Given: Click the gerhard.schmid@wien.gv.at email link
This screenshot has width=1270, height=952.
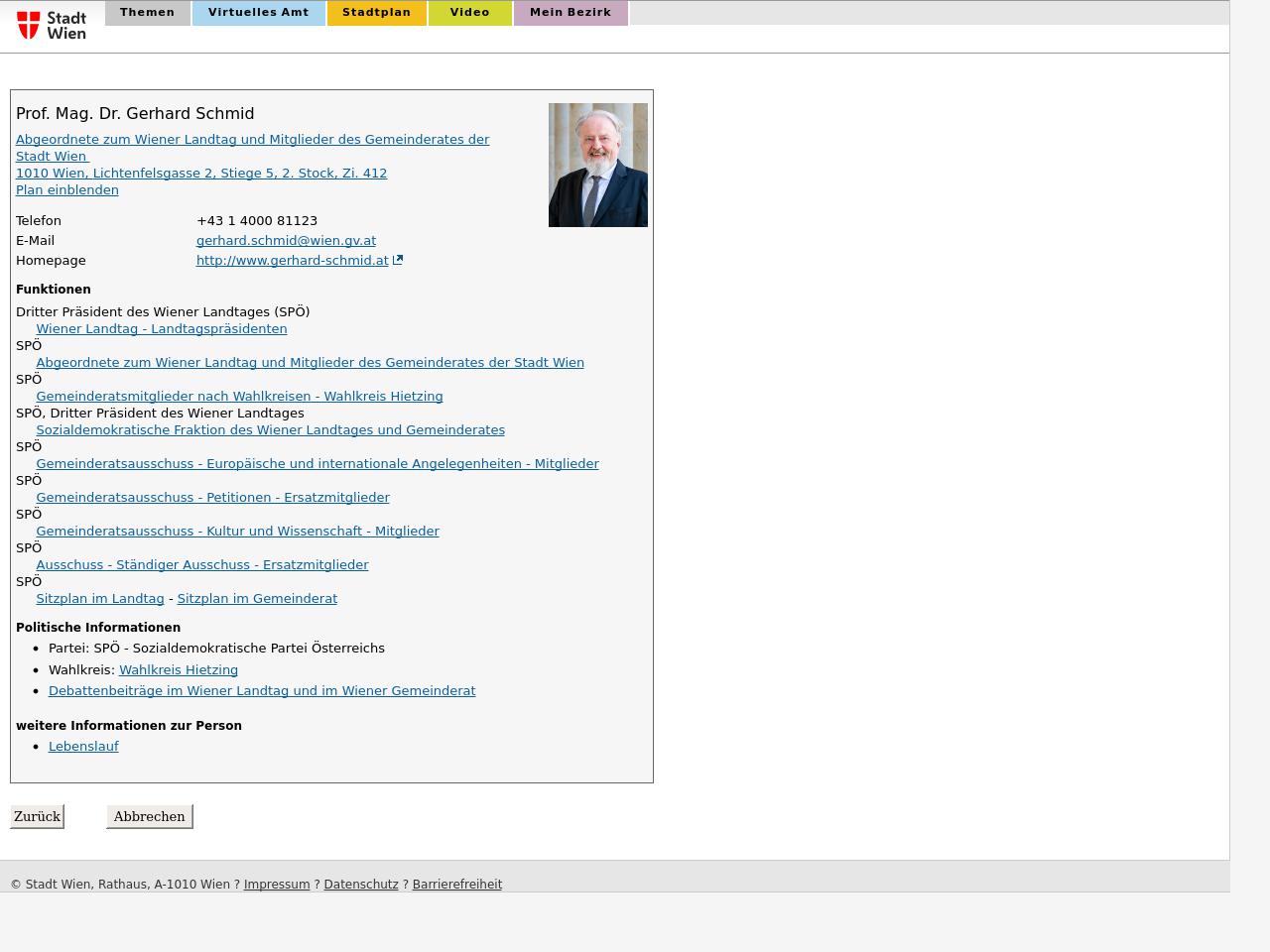Looking at the screenshot, I should click(x=286, y=241).
